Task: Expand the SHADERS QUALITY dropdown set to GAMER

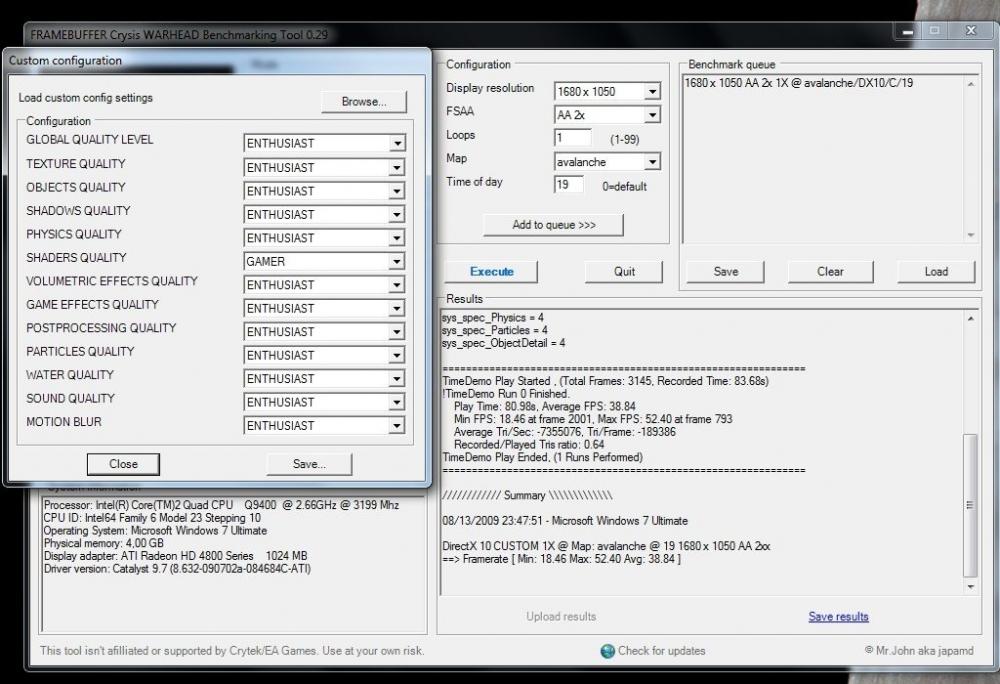Action: (324, 261)
